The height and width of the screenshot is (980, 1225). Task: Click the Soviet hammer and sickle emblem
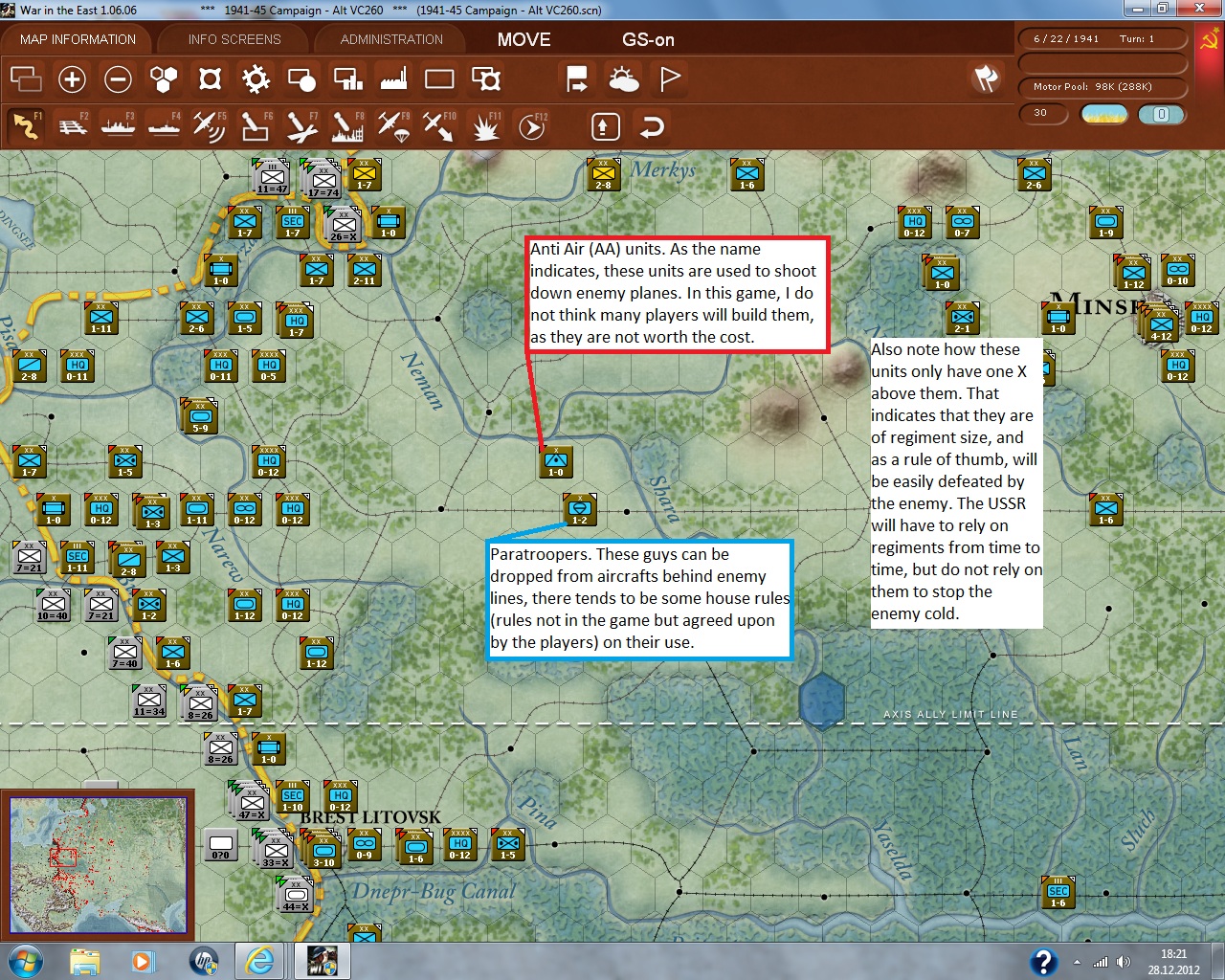click(1209, 39)
